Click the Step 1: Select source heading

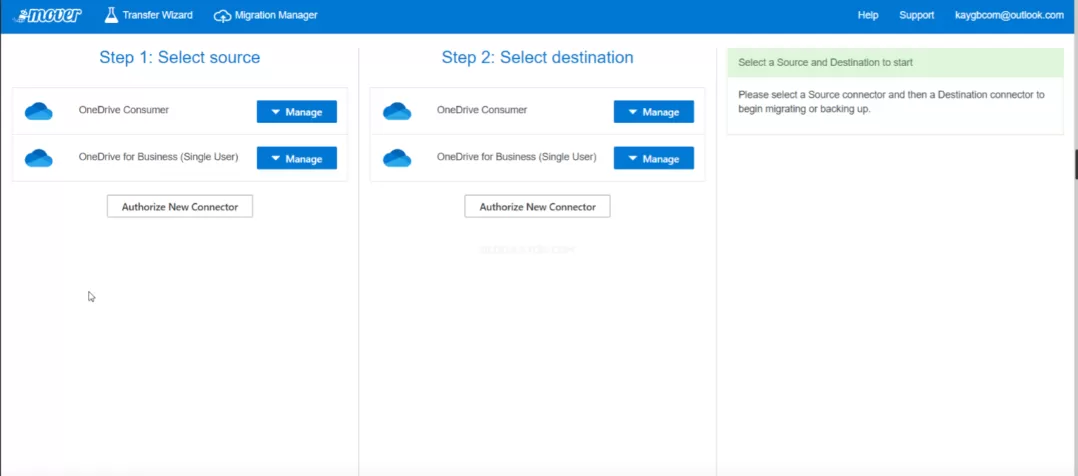(179, 57)
